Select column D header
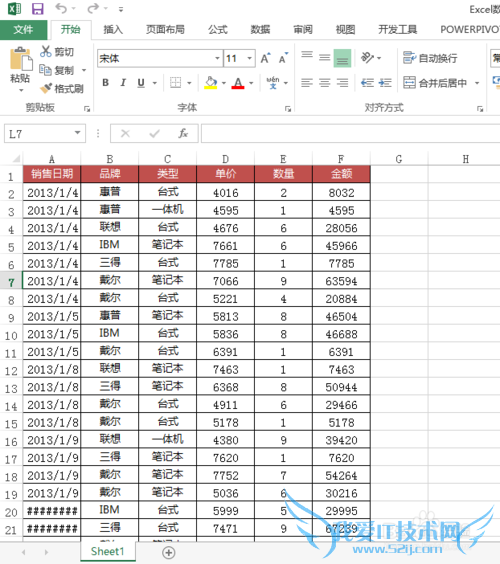Viewport: 500px width, 564px height. coord(226,159)
